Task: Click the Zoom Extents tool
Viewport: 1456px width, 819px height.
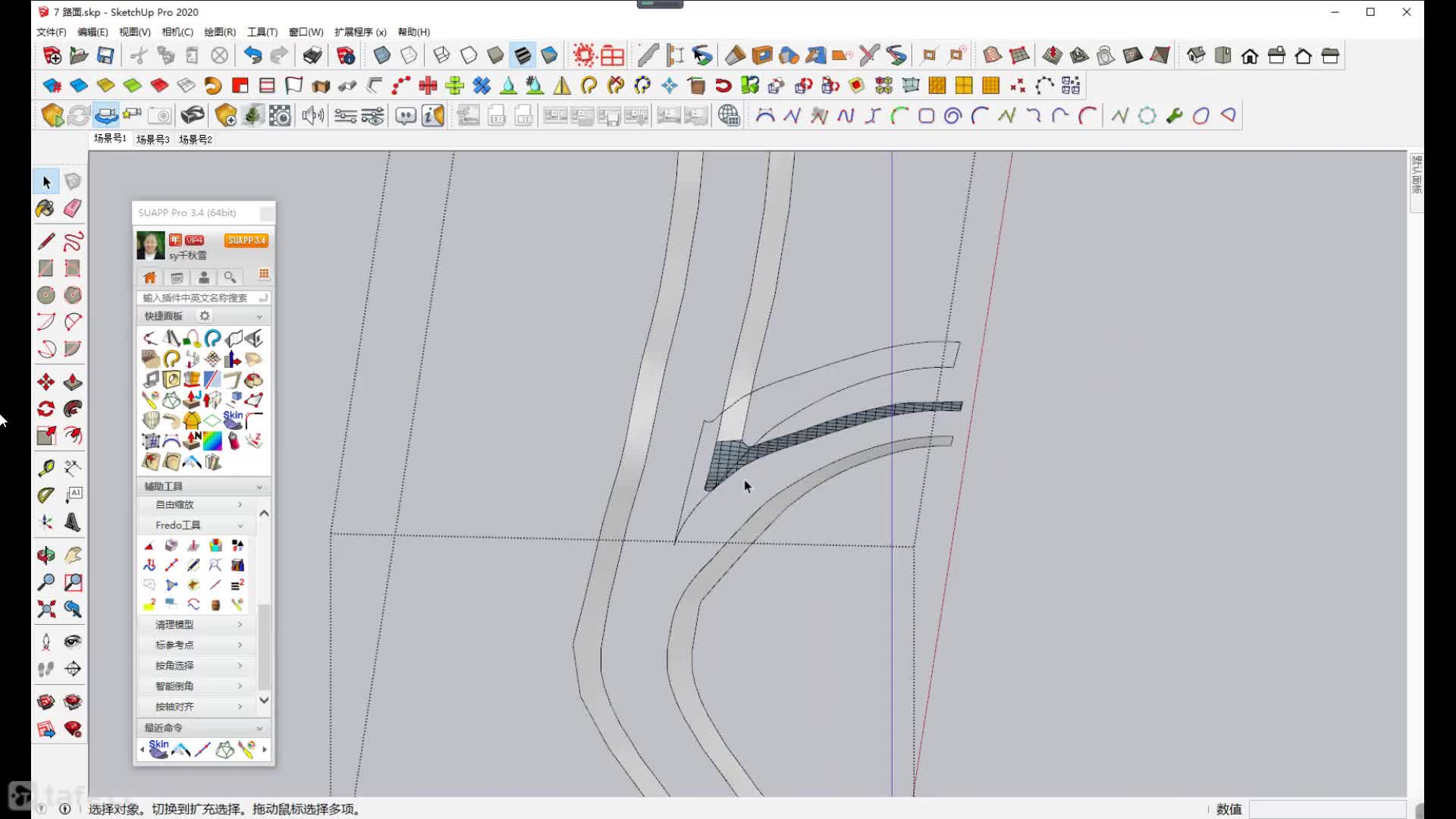Action: click(46, 609)
